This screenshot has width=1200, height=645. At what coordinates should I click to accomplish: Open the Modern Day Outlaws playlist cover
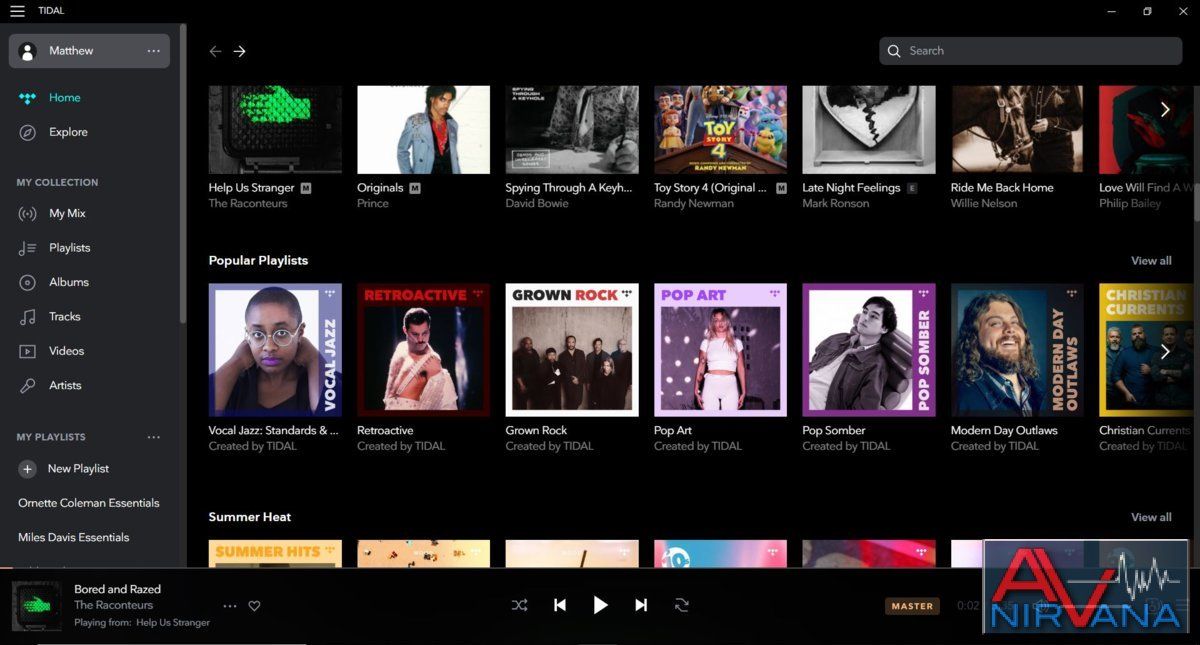(1018, 350)
